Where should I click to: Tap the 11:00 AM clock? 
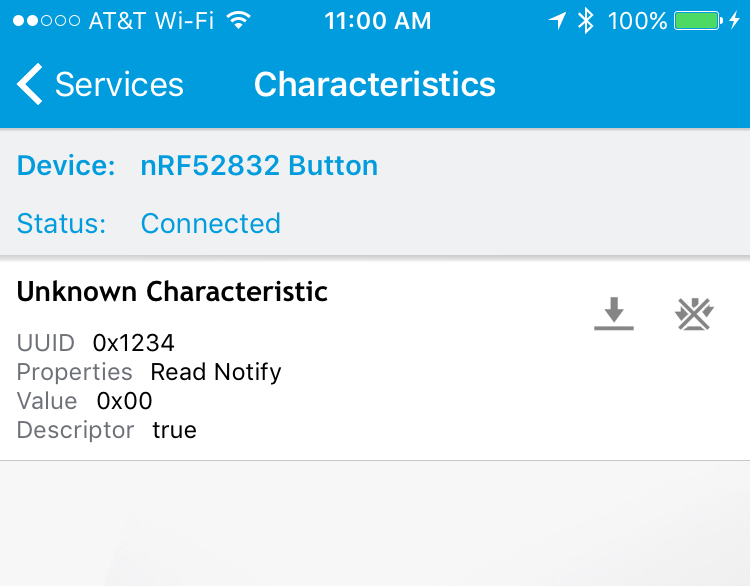(378, 21)
